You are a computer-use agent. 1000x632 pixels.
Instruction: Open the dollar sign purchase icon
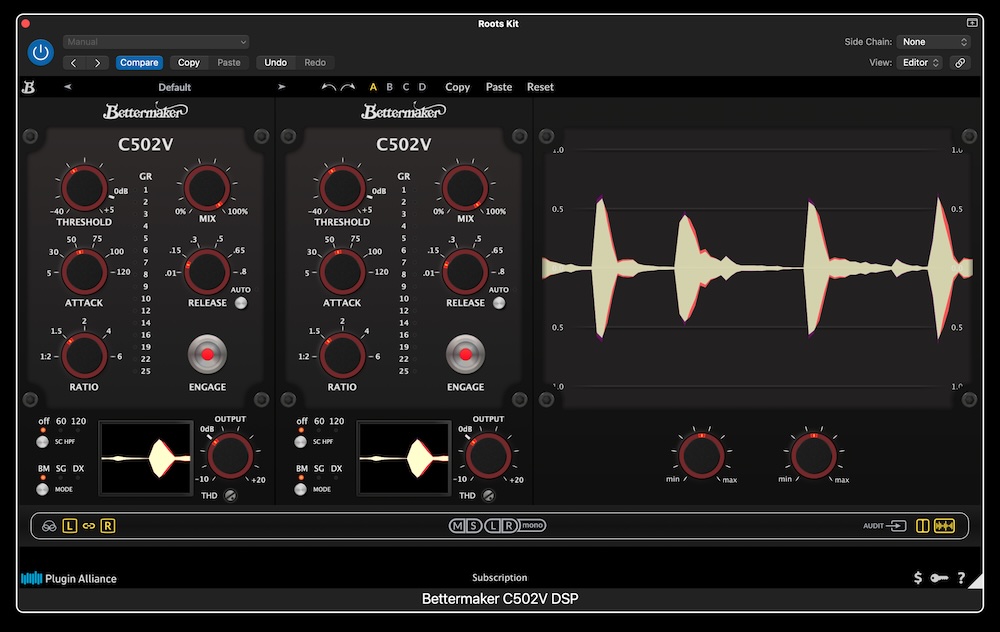(x=918, y=578)
